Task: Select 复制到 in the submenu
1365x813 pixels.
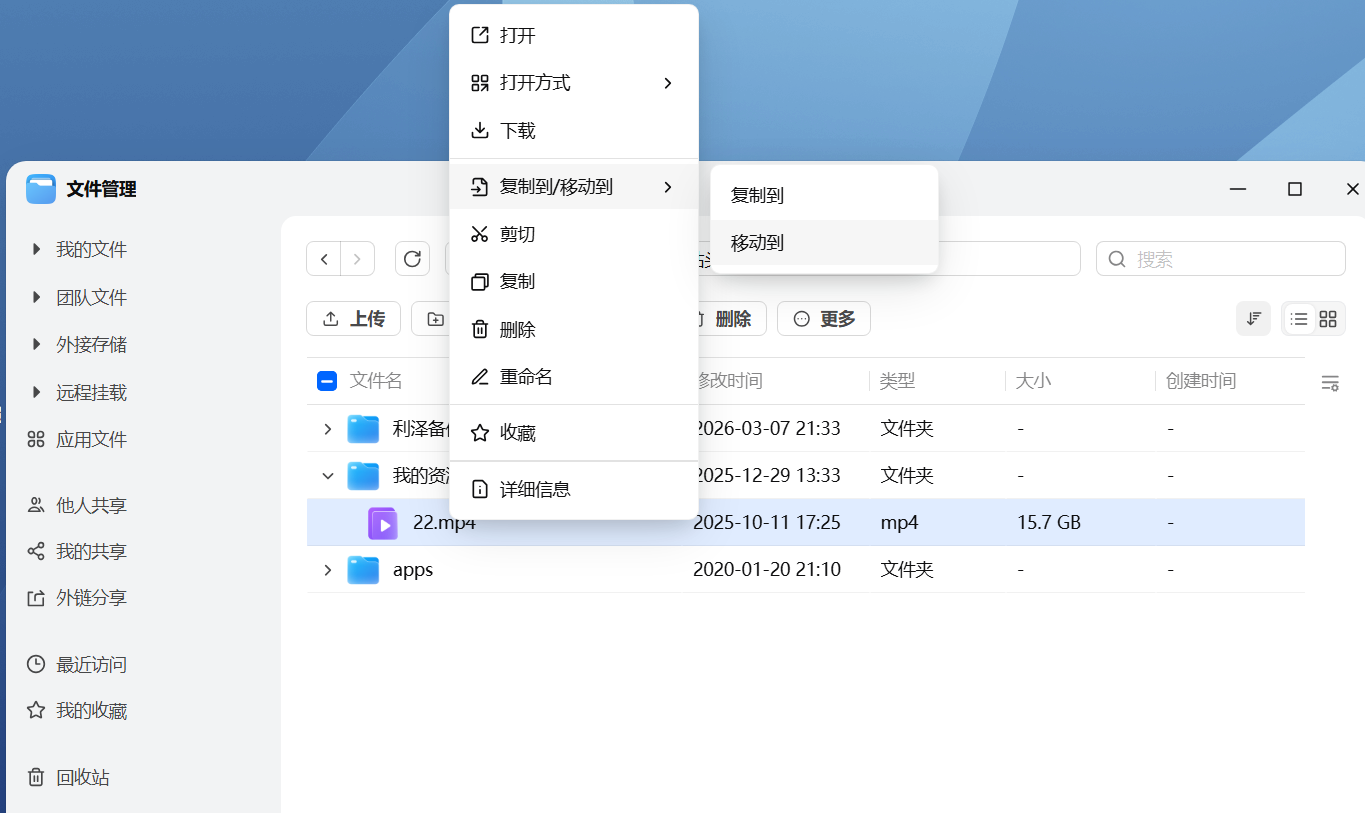Action: 824,195
